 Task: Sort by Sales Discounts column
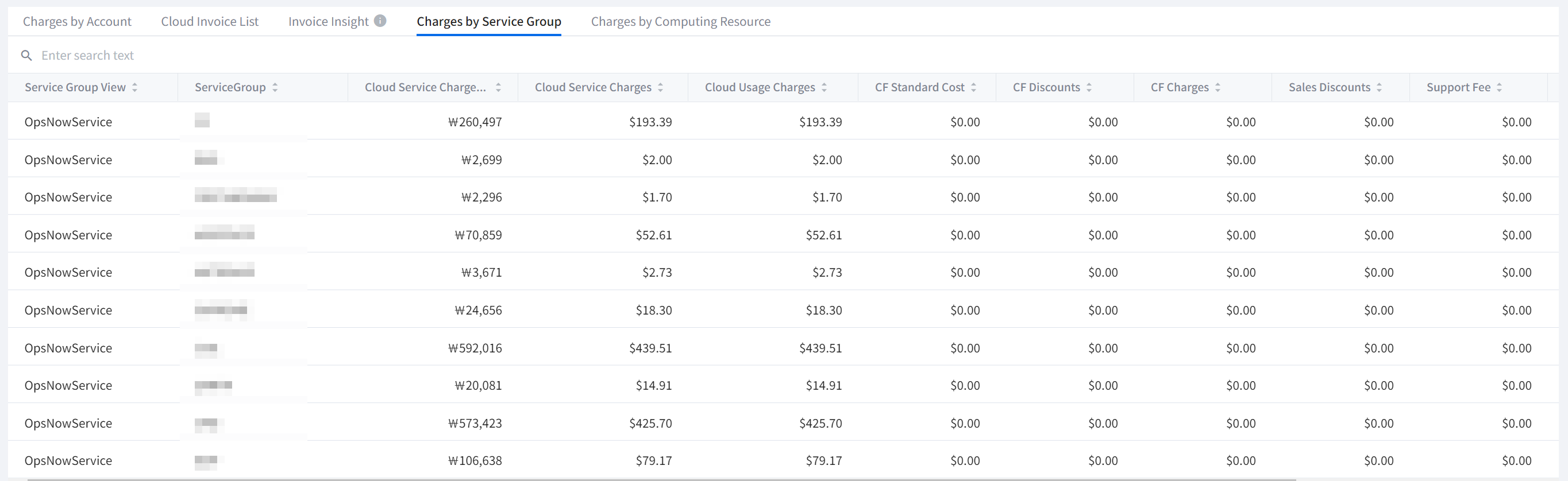click(1379, 88)
